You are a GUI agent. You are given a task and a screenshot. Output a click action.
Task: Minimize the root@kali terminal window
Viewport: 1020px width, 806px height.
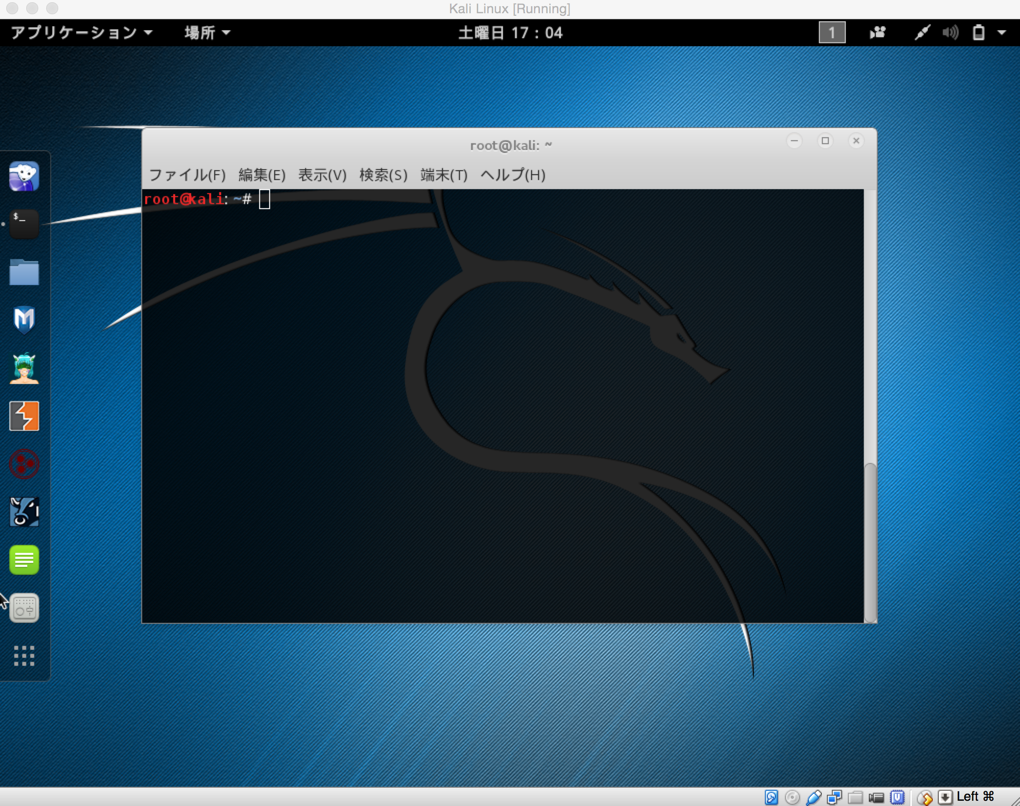point(794,141)
